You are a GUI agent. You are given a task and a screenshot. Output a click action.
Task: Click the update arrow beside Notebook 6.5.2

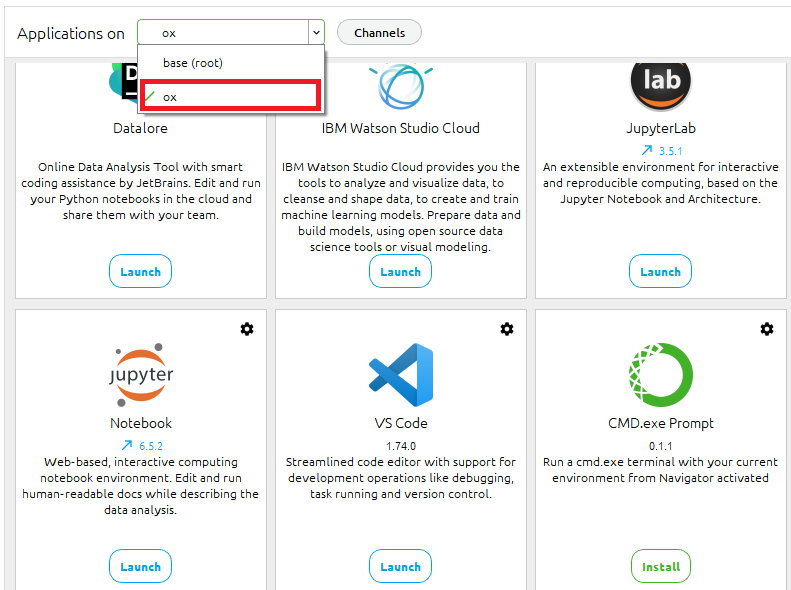(127, 445)
